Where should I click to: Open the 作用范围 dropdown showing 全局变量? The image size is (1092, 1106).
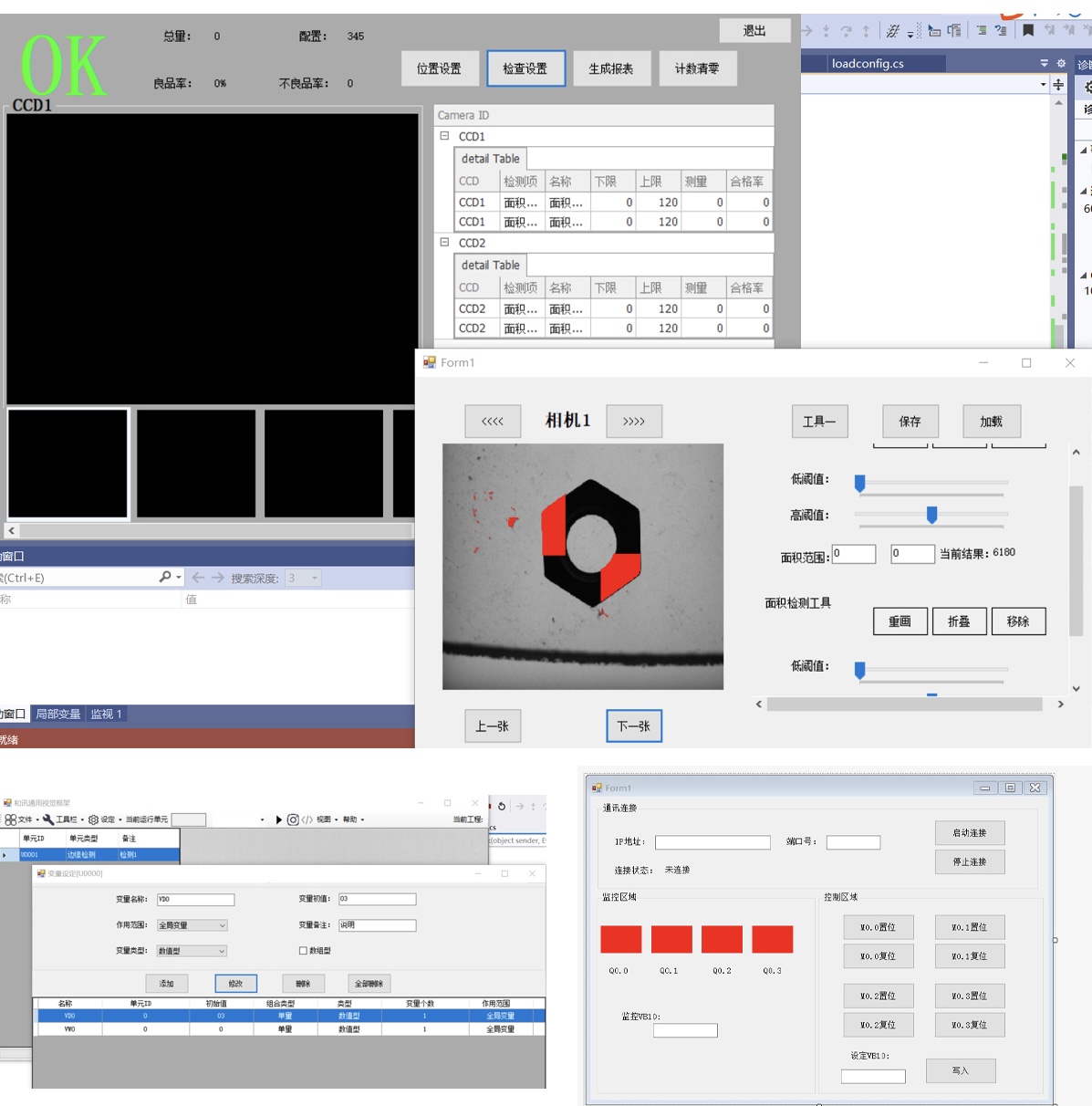pyautogui.click(x=192, y=925)
